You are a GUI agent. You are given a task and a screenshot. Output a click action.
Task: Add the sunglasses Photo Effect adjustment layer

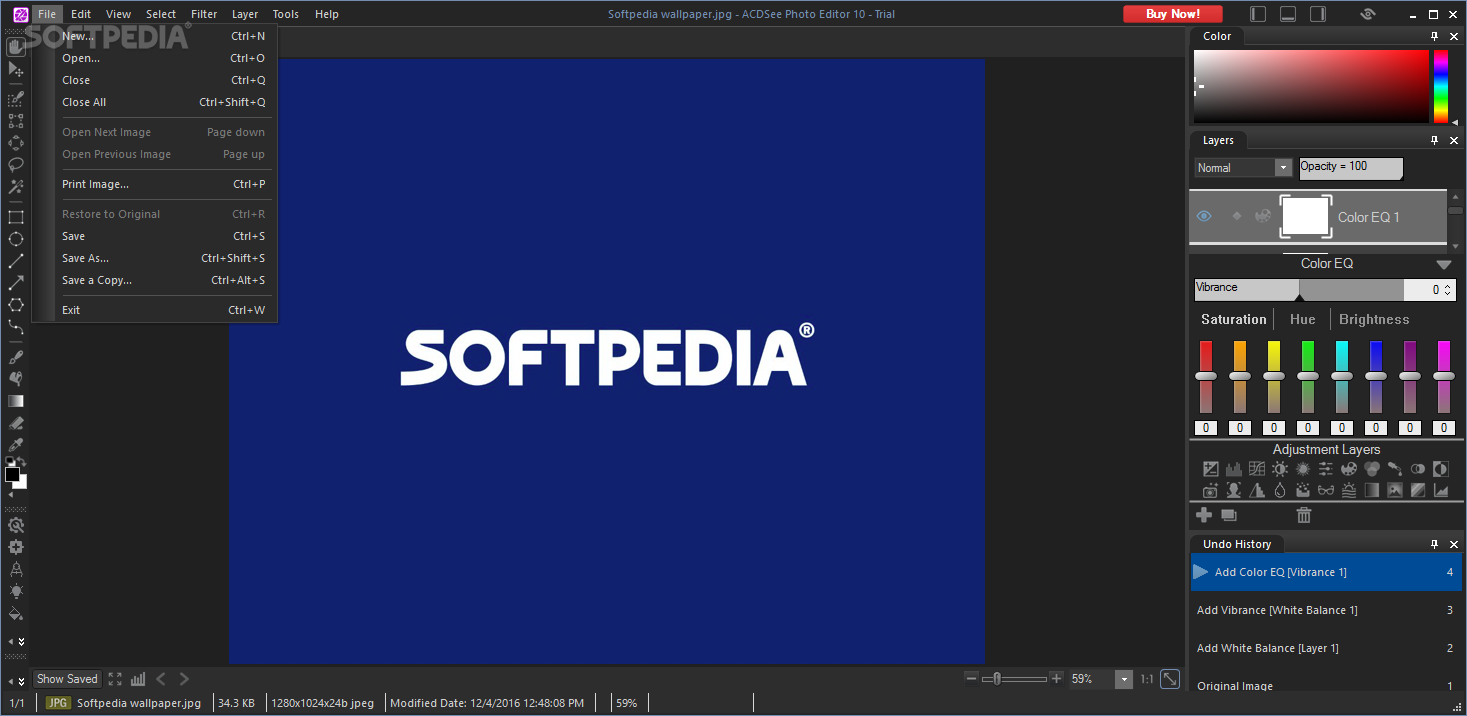coord(1326,490)
